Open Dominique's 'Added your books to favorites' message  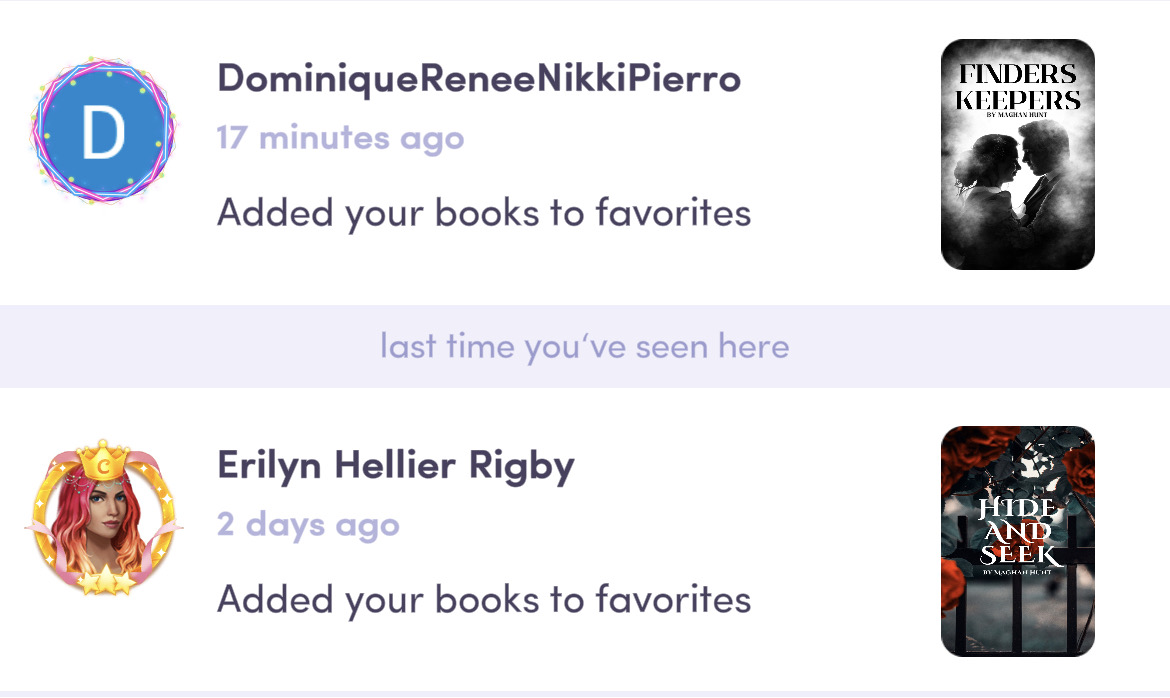point(484,214)
